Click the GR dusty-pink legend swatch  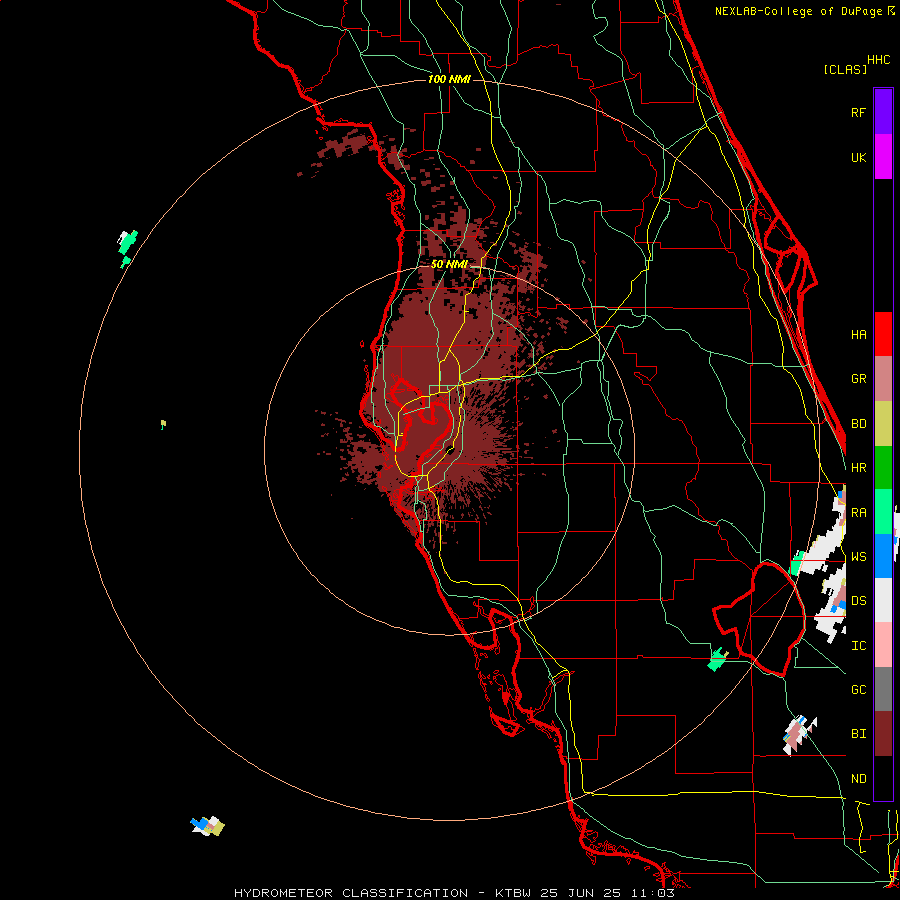[883, 379]
